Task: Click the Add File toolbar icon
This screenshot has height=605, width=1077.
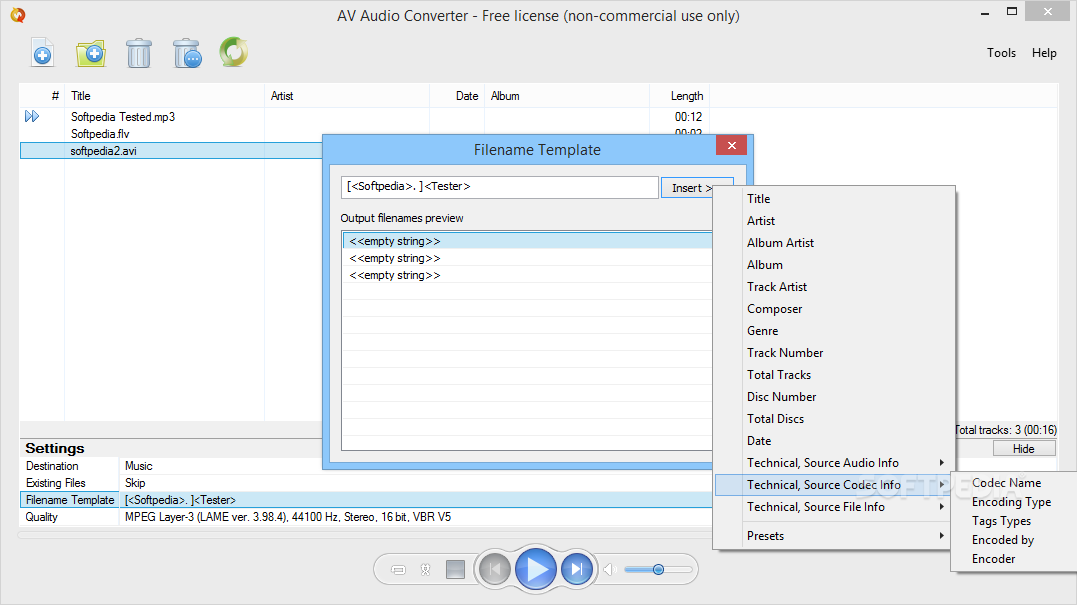Action: pos(43,53)
